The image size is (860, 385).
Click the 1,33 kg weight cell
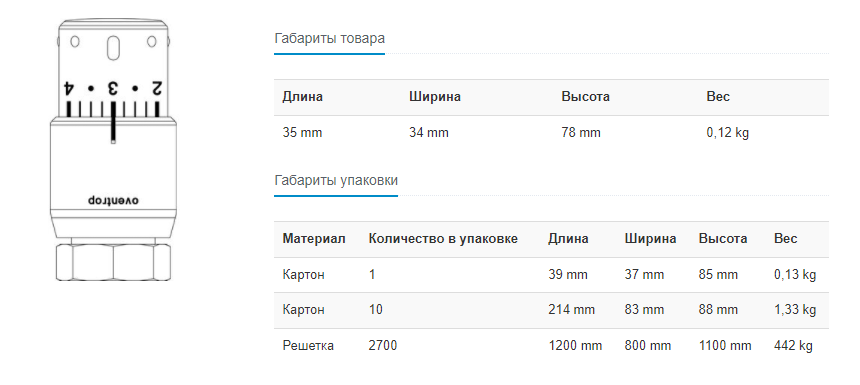pos(795,310)
